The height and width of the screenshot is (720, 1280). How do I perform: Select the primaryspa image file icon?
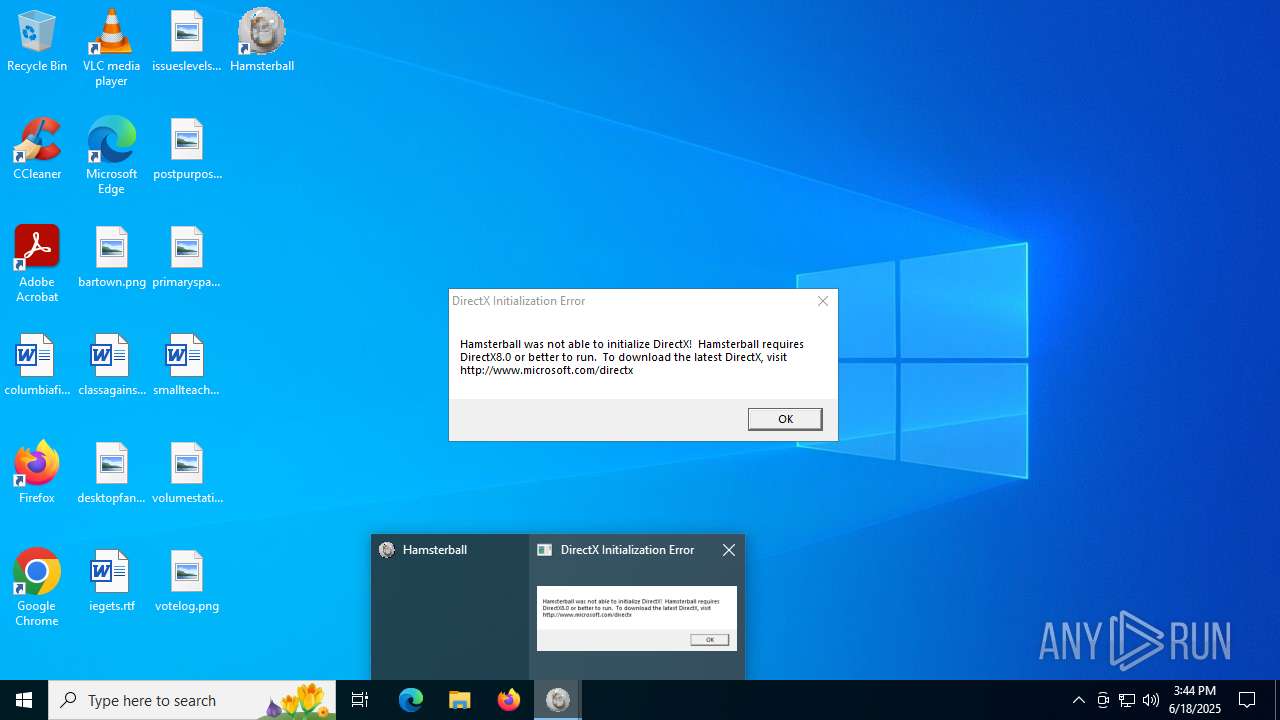pos(187,257)
